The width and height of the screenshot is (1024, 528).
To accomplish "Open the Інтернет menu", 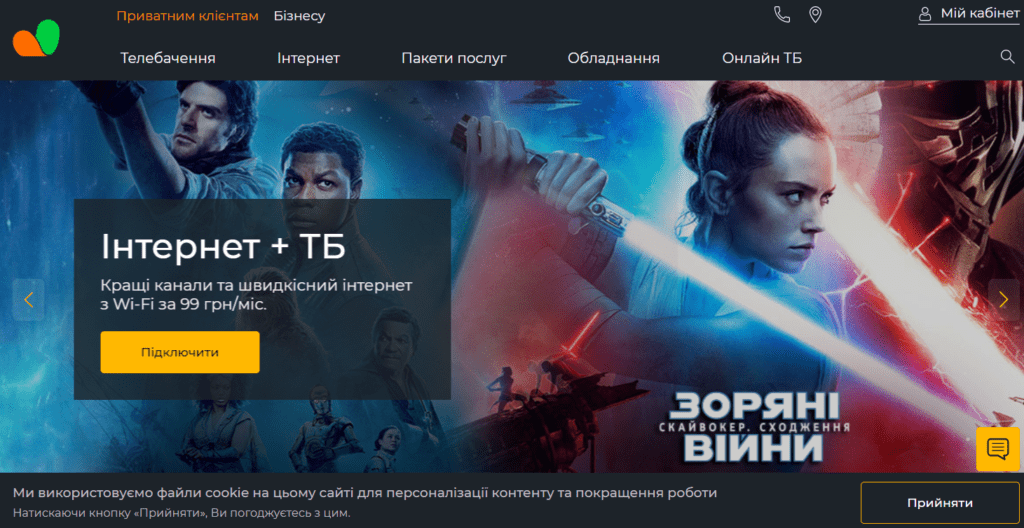I will pyautogui.click(x=308, y=58).
